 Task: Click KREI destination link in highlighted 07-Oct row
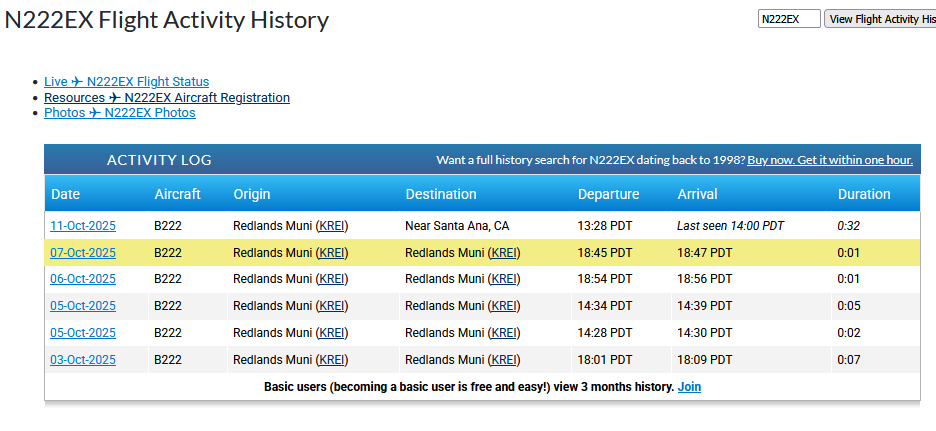(x=504, y=253)
